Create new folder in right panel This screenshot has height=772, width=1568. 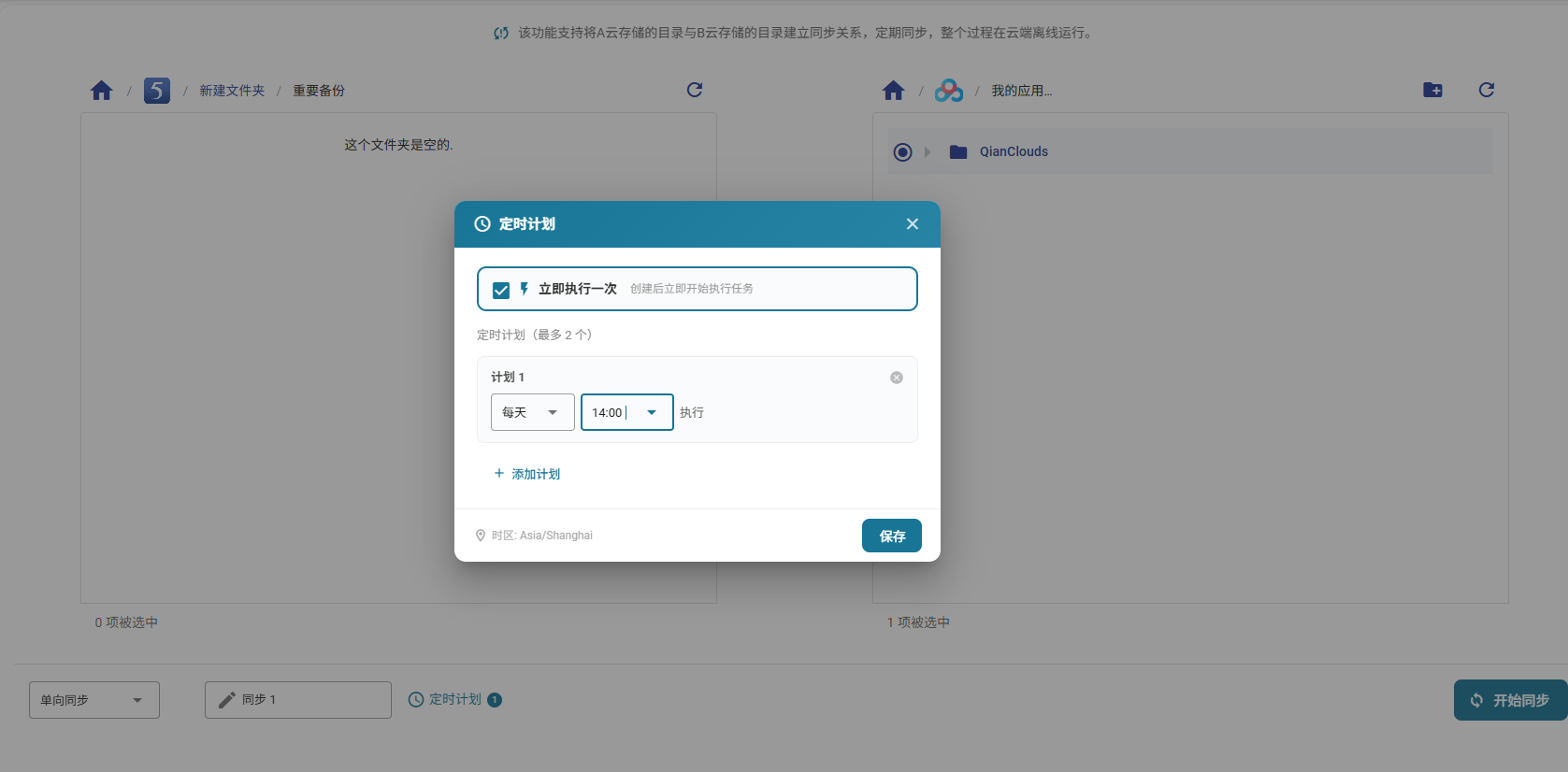[x=1432, y=90]
